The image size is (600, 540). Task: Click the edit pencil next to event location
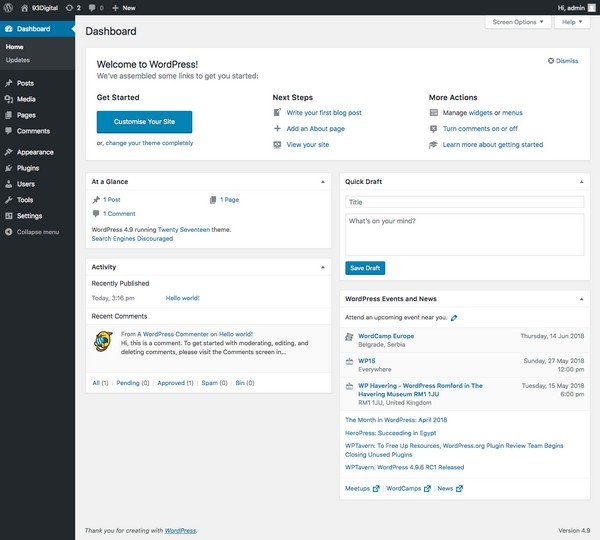pos(454,318)
